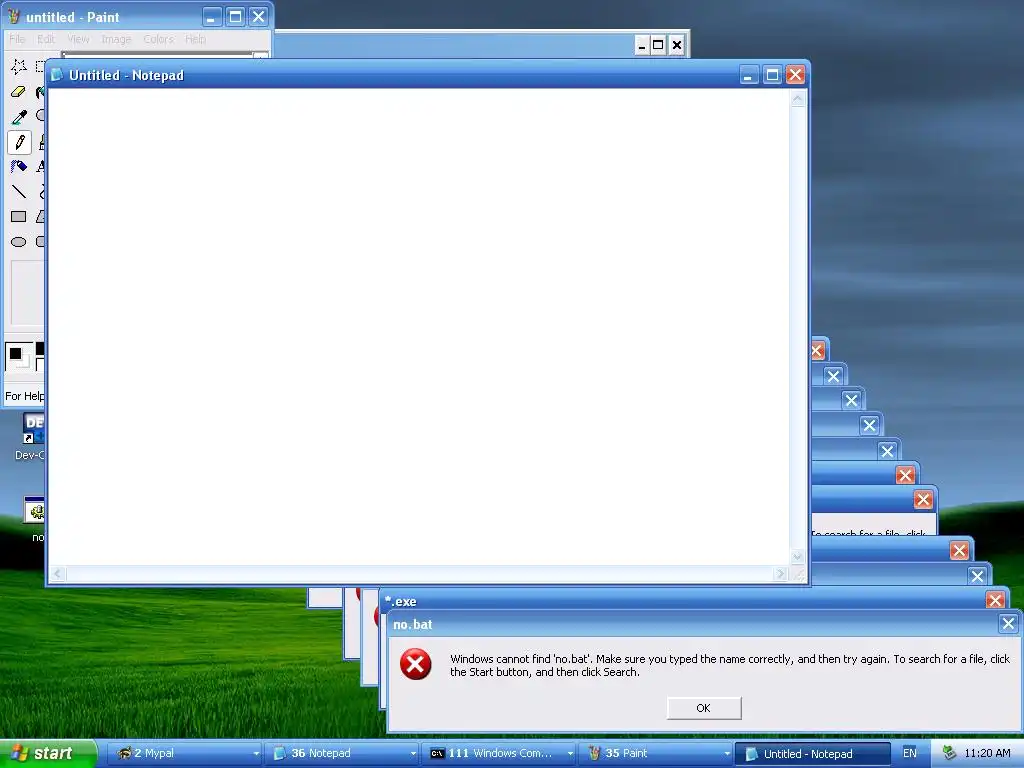Close the blank-titled window behind Notepad
Image resolution: width=1024 pixels, height=768 pixels.
(677, 45)
